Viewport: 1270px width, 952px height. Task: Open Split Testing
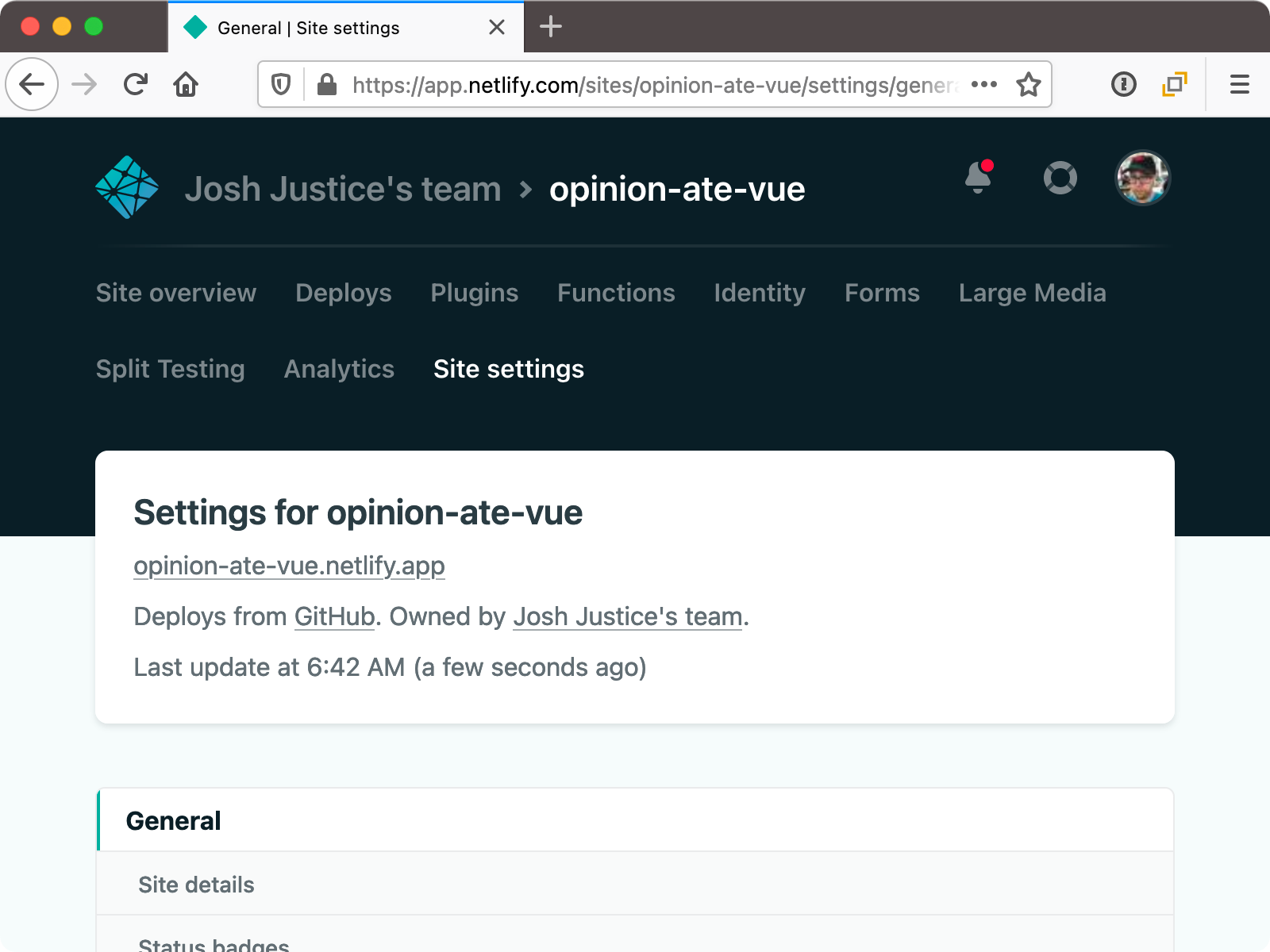pyautogui.click(x=171, y=369)
